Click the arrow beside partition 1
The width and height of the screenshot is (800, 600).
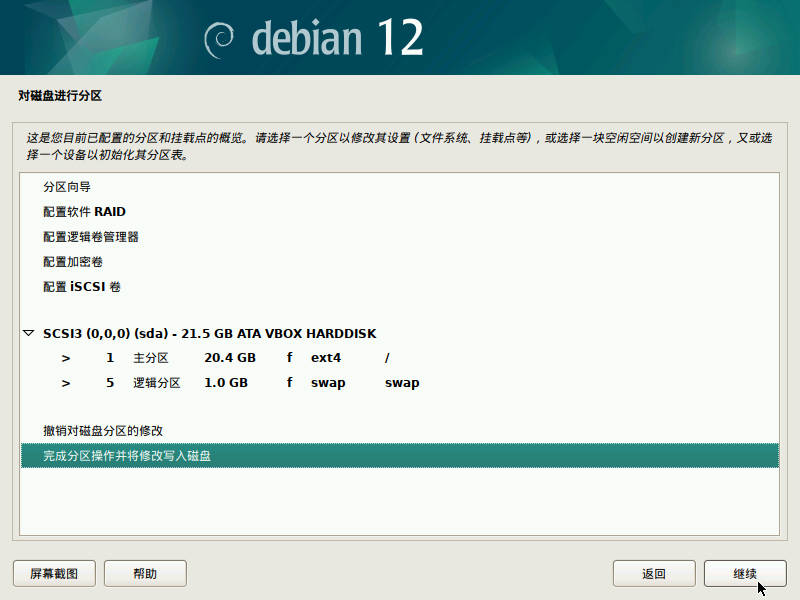[65, 358]
